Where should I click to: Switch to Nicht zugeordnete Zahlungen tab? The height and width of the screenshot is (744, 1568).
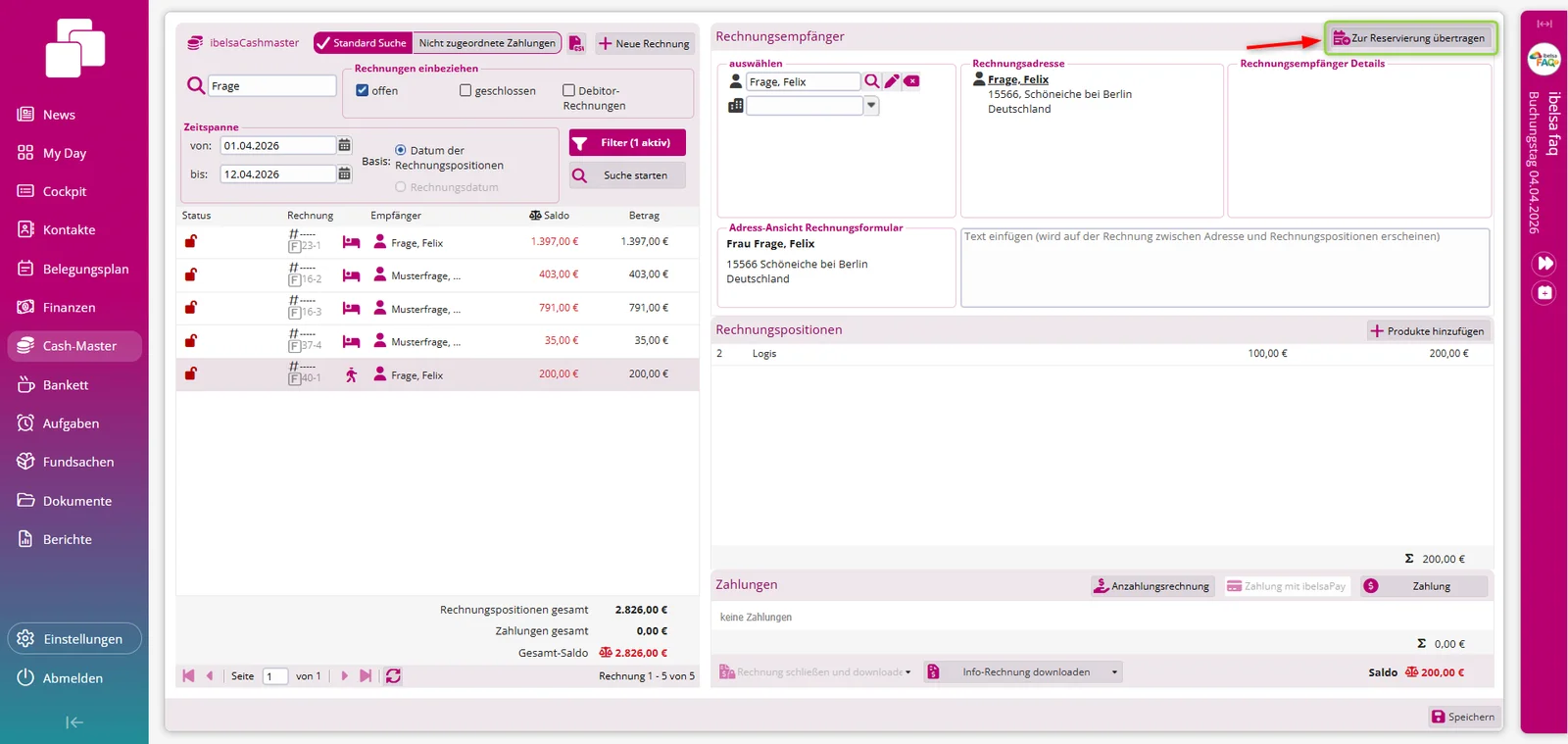[487, 43]
